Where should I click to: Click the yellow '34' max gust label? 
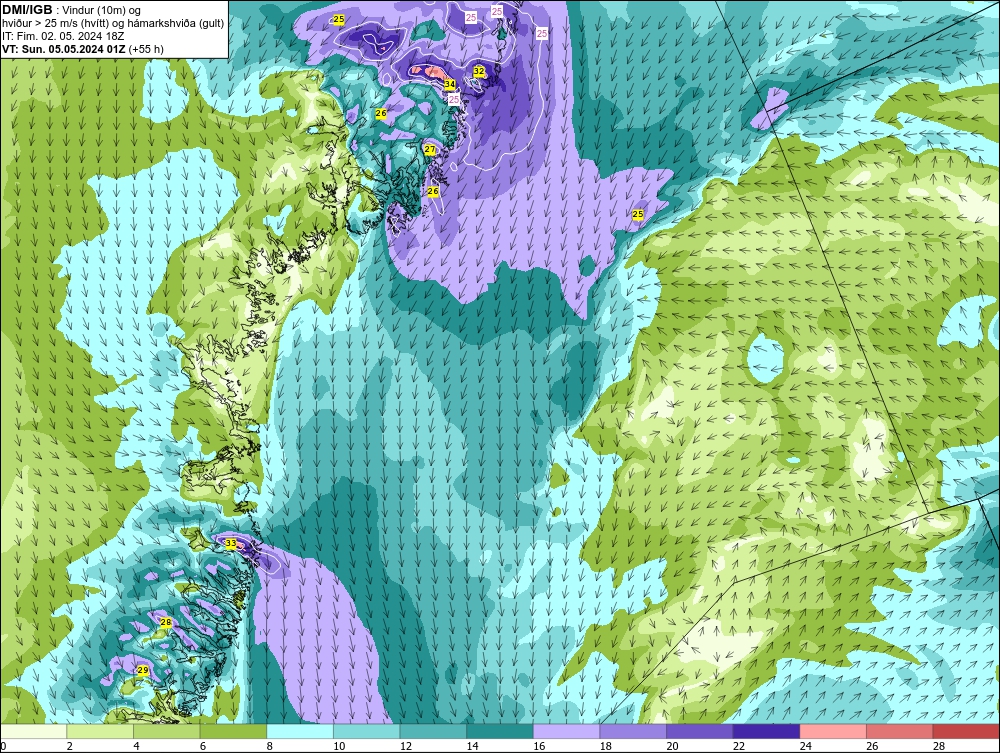450,84
